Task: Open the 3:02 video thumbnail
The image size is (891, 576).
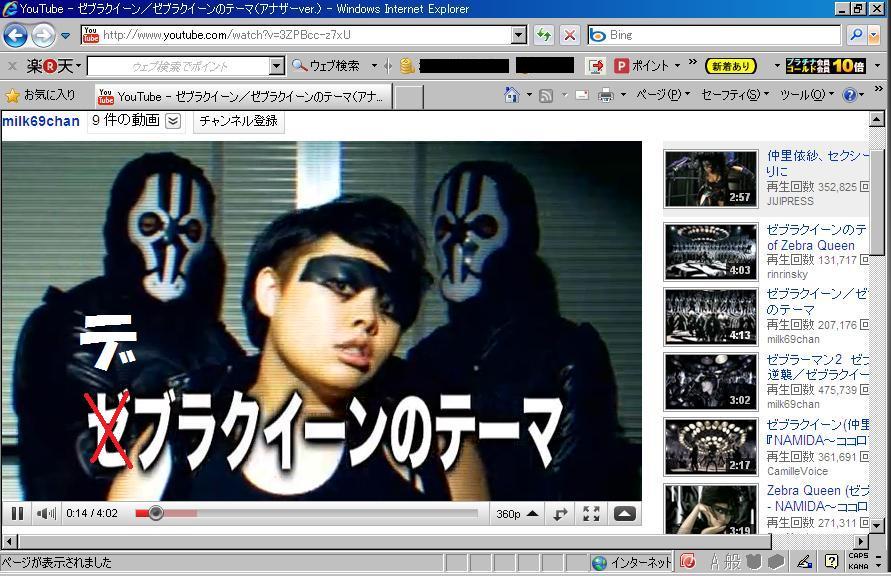Action: 710,382
